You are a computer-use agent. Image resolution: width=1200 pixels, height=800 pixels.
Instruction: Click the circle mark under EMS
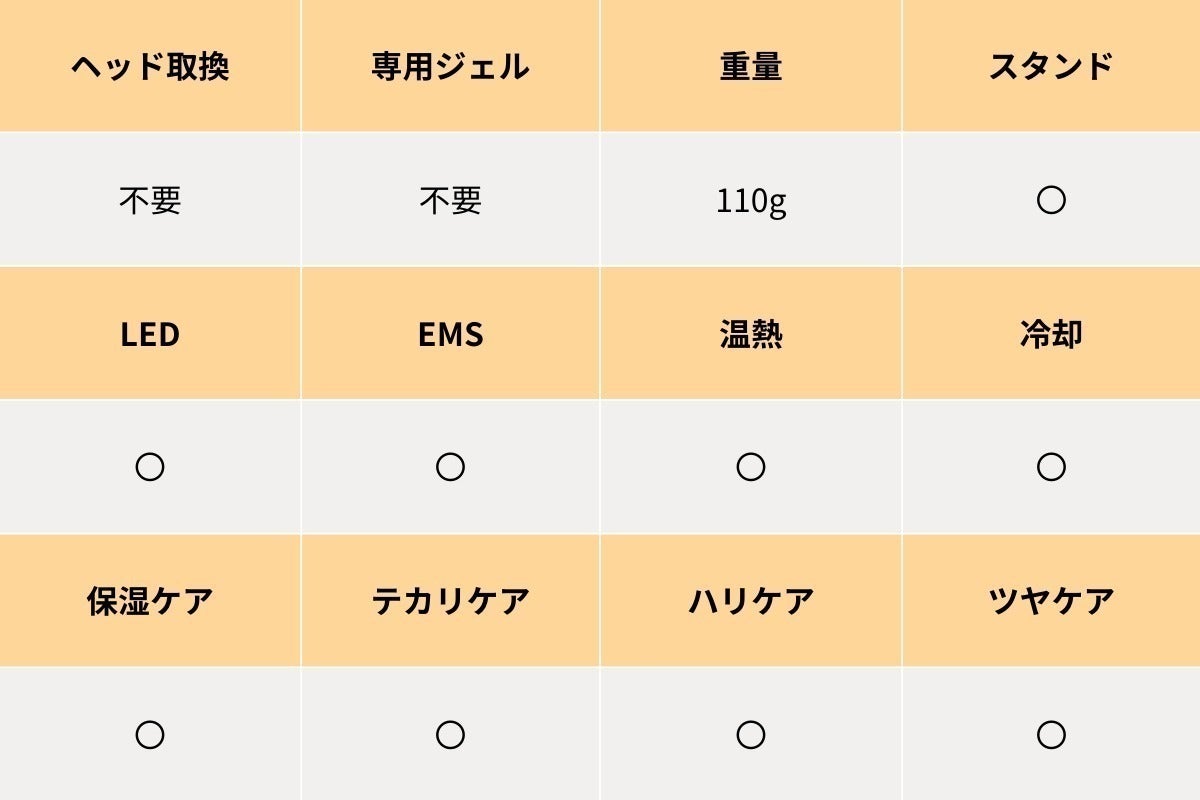click(450, 467)
